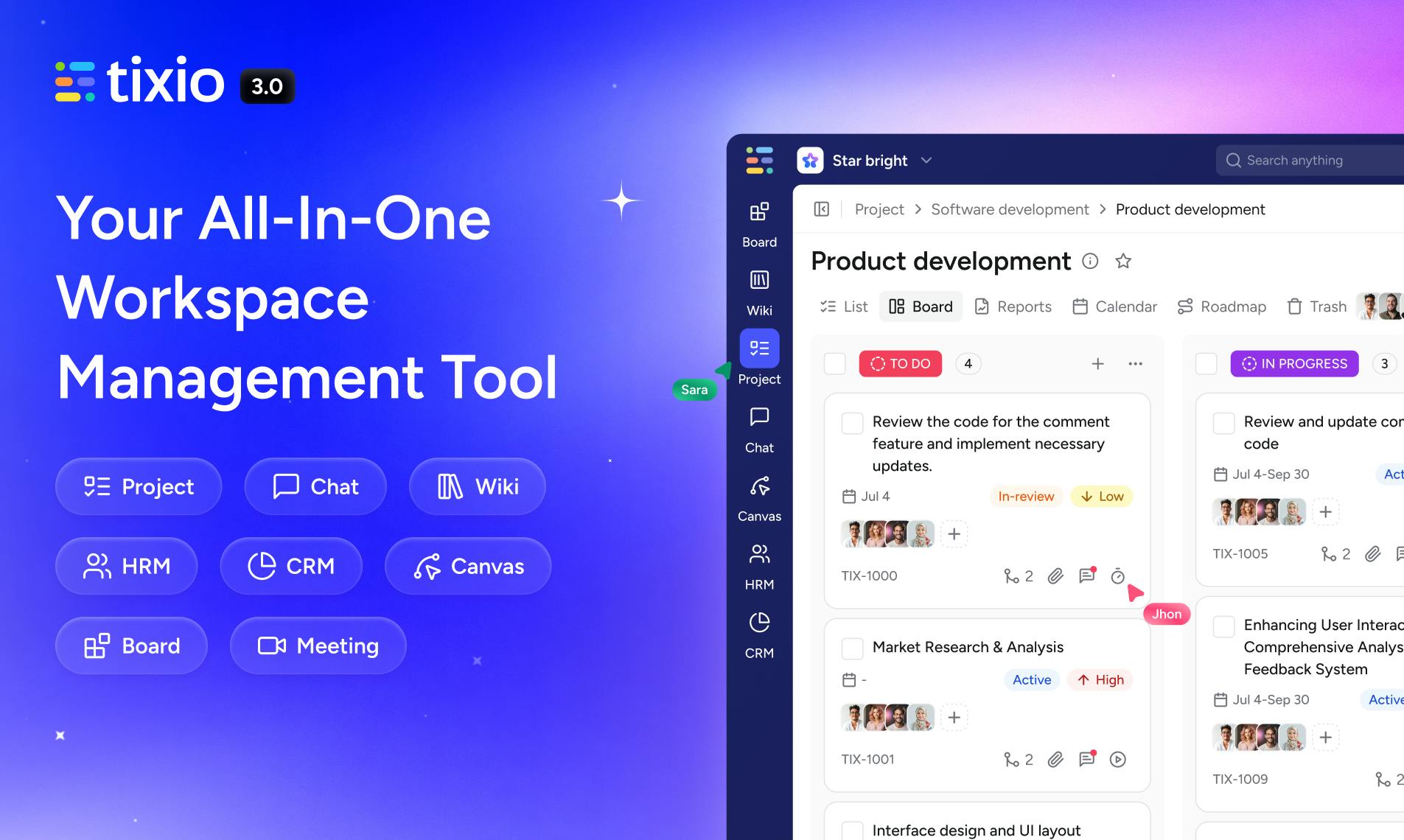The image size is (1404, 840).
Task: Open the In-review status tag dropdown
Action: (1026, 496)
